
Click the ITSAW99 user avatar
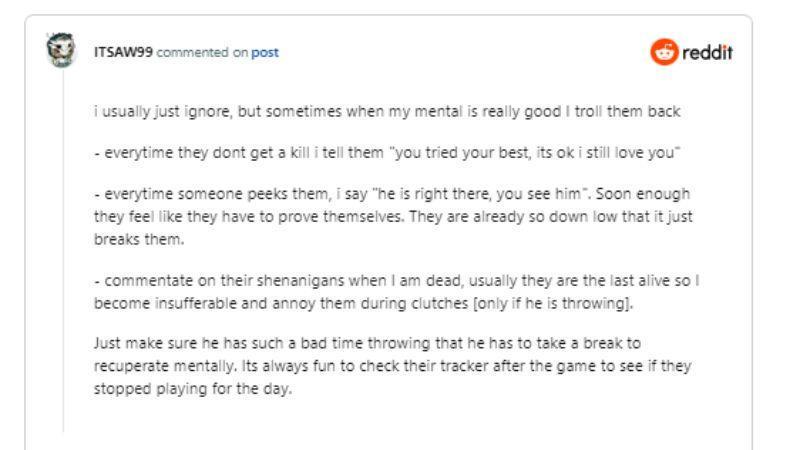coord(61,50)
